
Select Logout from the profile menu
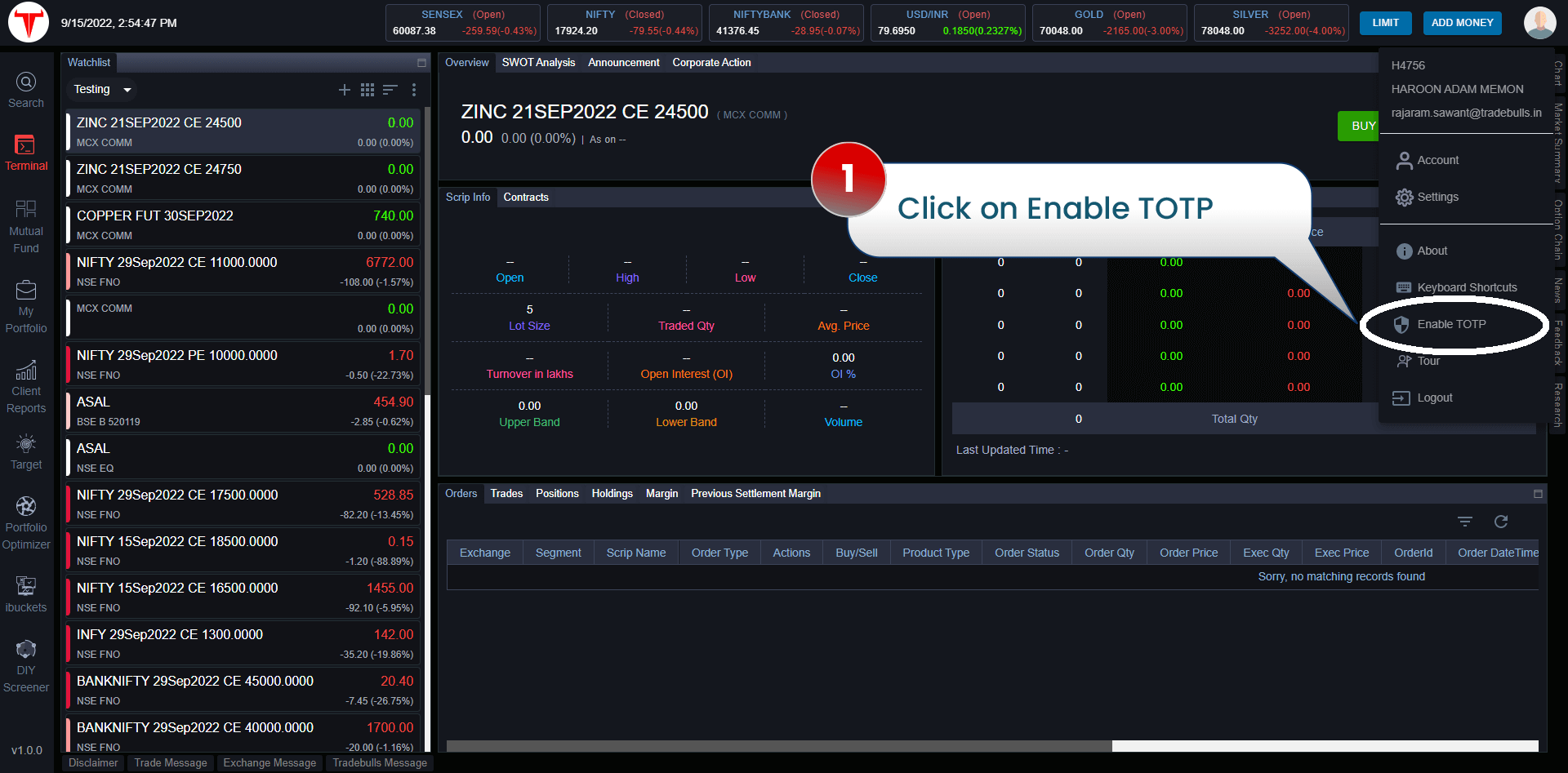(x=1434, y=398)
